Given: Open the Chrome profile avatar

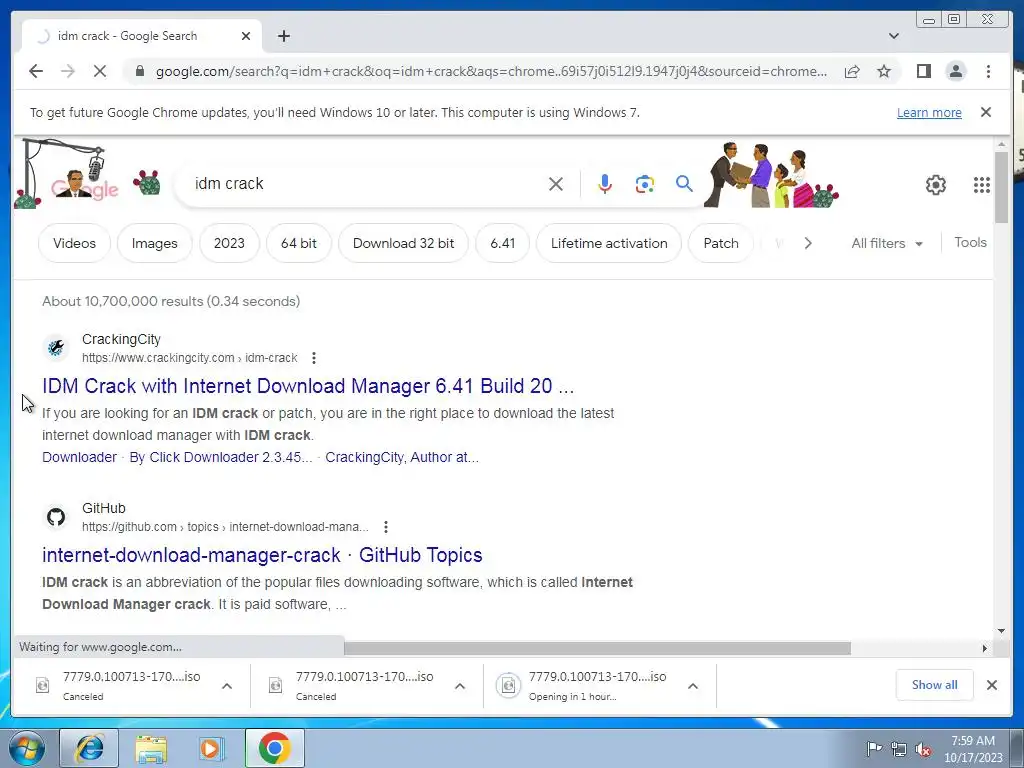Looking at the screenshot, I should [955, 71].
